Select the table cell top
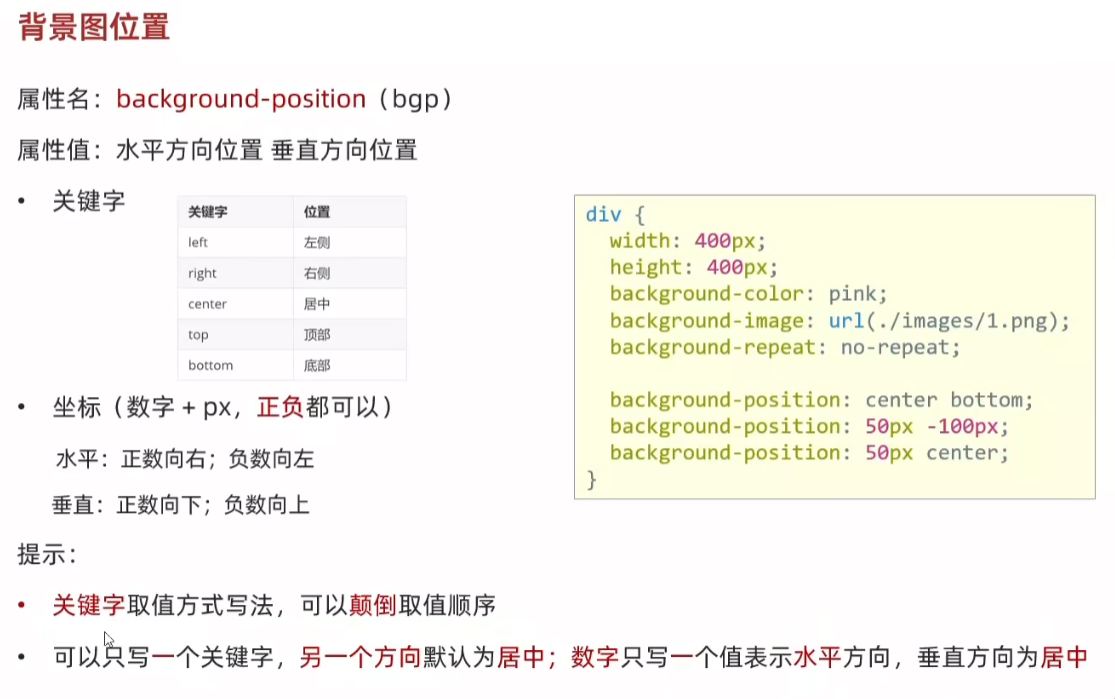The image size is (1115, 699). click(x=235, y=334)
